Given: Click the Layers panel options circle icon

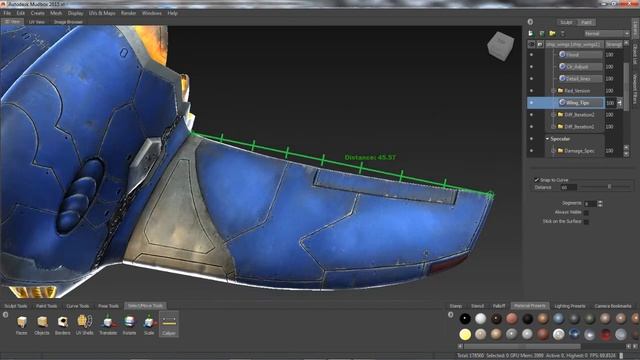Looking at the screenshot, I should [x=530, y=22].
